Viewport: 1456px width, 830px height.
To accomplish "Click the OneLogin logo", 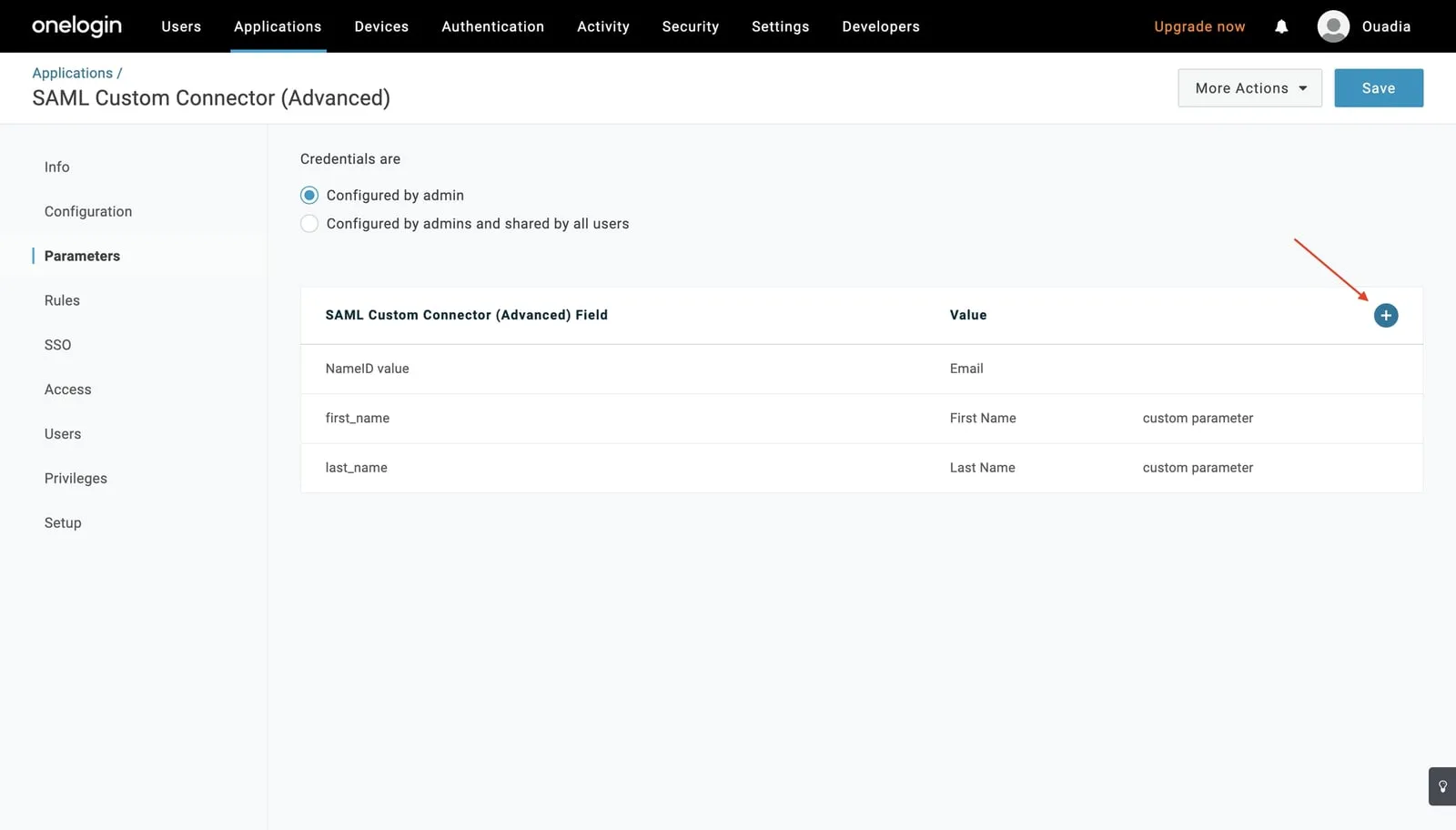I will [76, 26].
